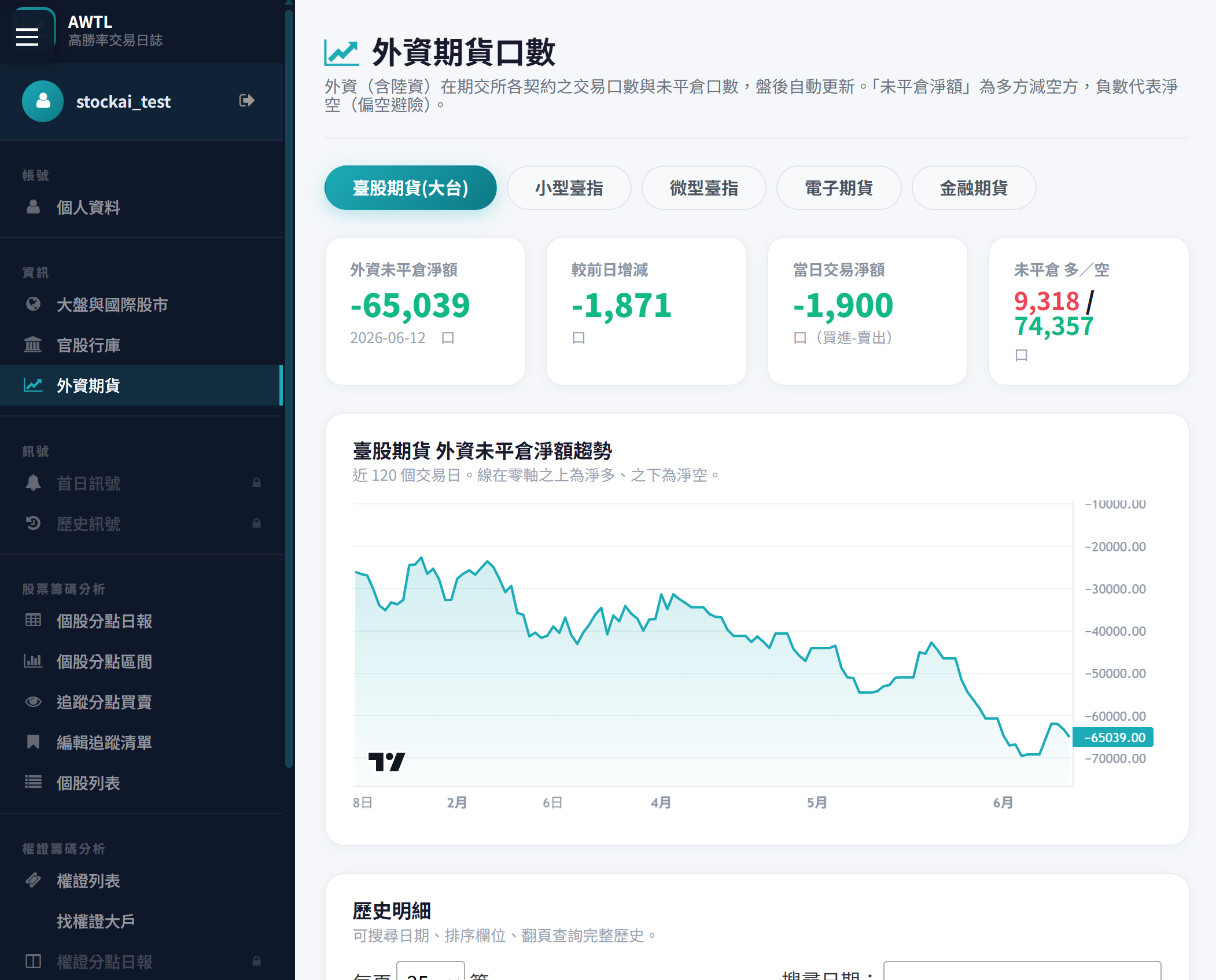Click the 臺股期貨 外資未平倉淨額趨勢 chart title
Image resolution: width=1216 pixels, height=980 pixels.
pyautogui.click(x=482, y=451)
